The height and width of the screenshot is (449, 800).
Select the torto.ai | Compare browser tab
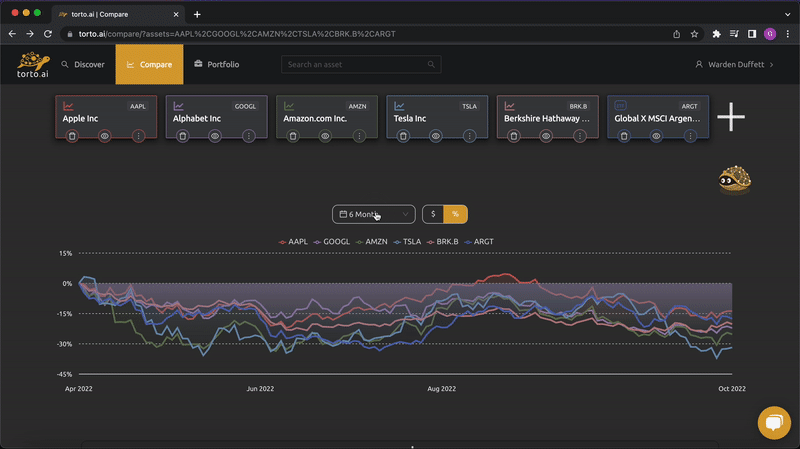click(117, 14)
